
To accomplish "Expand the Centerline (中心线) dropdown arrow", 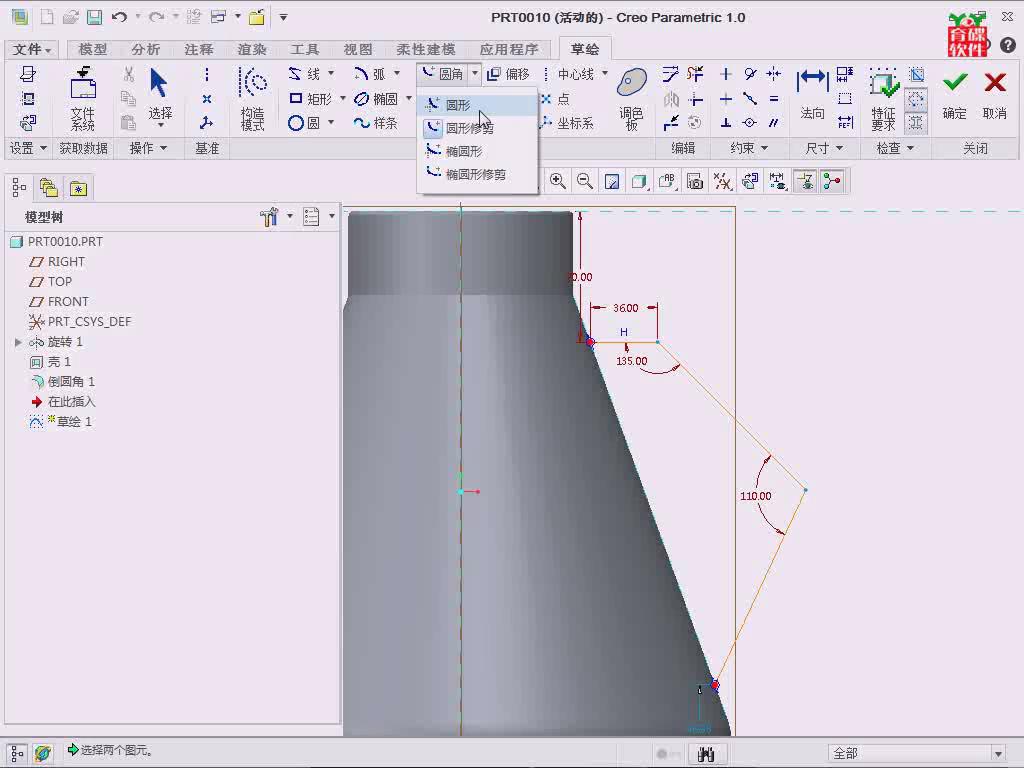I will pyautogui.click(x=605, y=73).
